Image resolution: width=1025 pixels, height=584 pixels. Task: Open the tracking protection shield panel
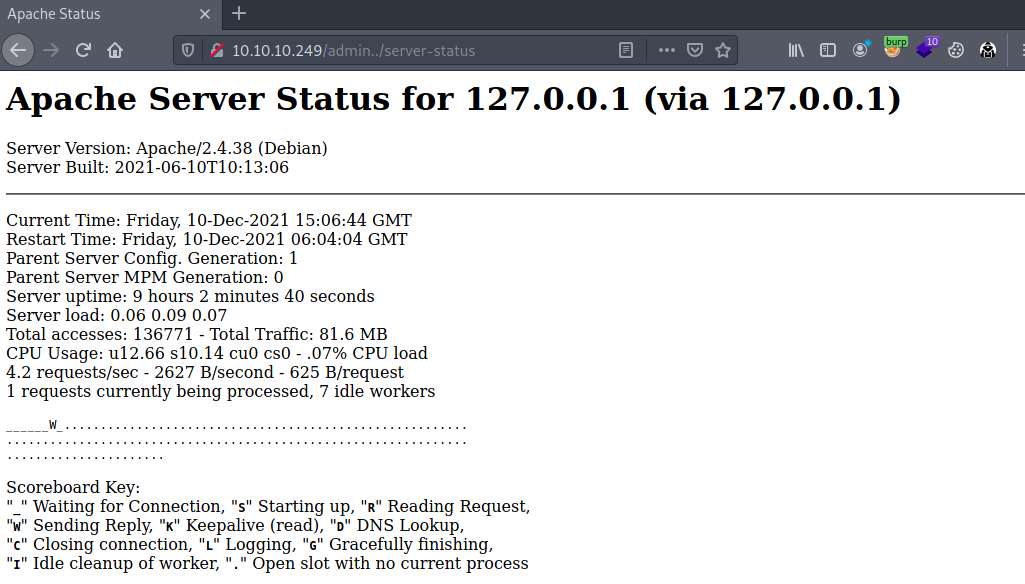189,50
